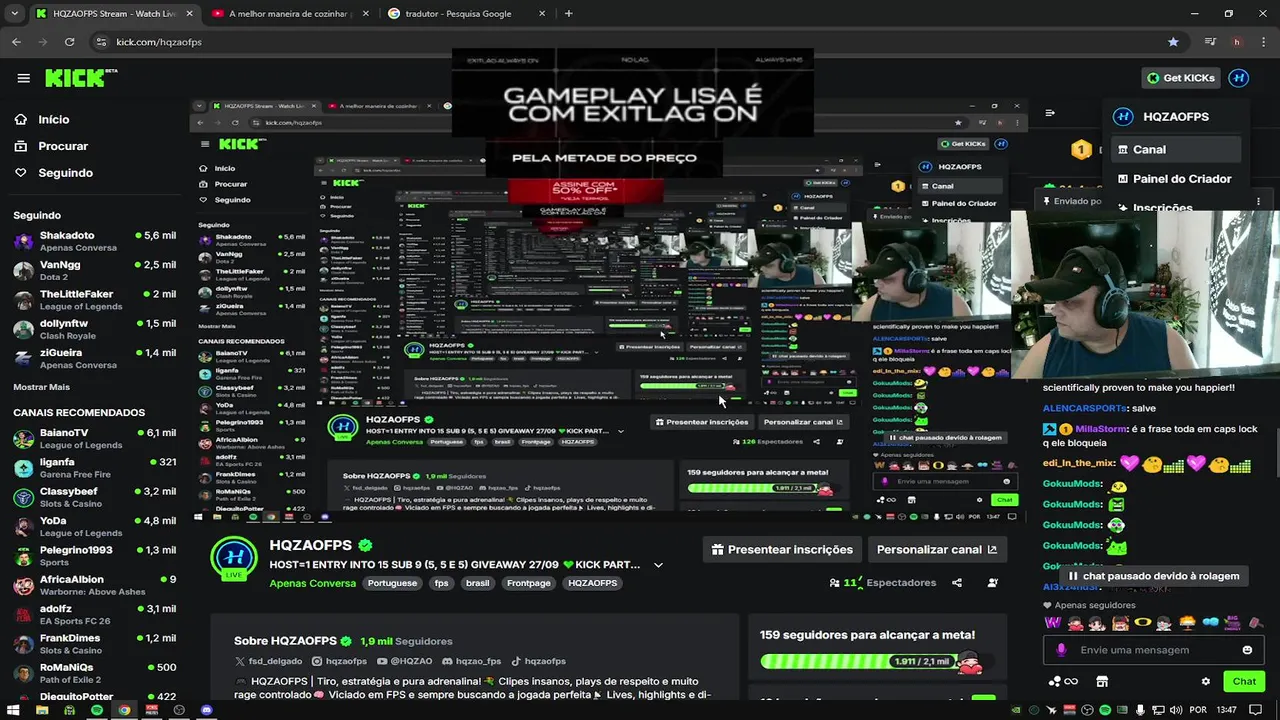Open Discord from Windows taskbar
Image resolution: width=1280 pixels, height=720 pixels.
(x=206, y=710)
